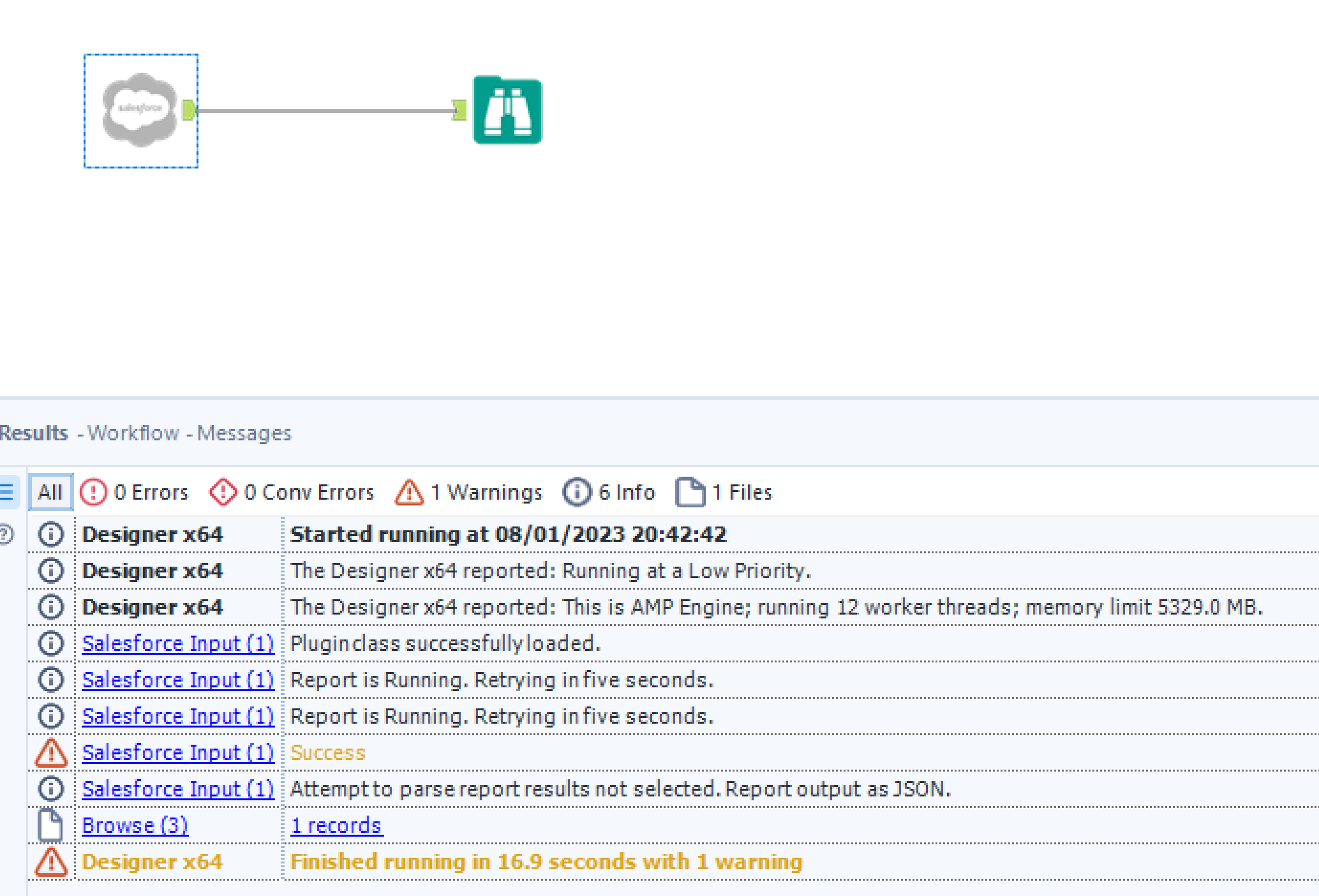Screen dimensions: 1319x896
Task: Toggle the 1 Warnings message filter
Action: point(487,491)
